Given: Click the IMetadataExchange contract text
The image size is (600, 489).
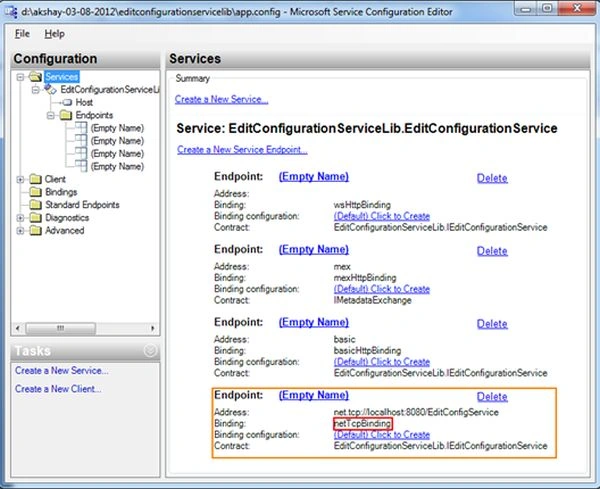Looking at the screenshot, I should (373, 300).
